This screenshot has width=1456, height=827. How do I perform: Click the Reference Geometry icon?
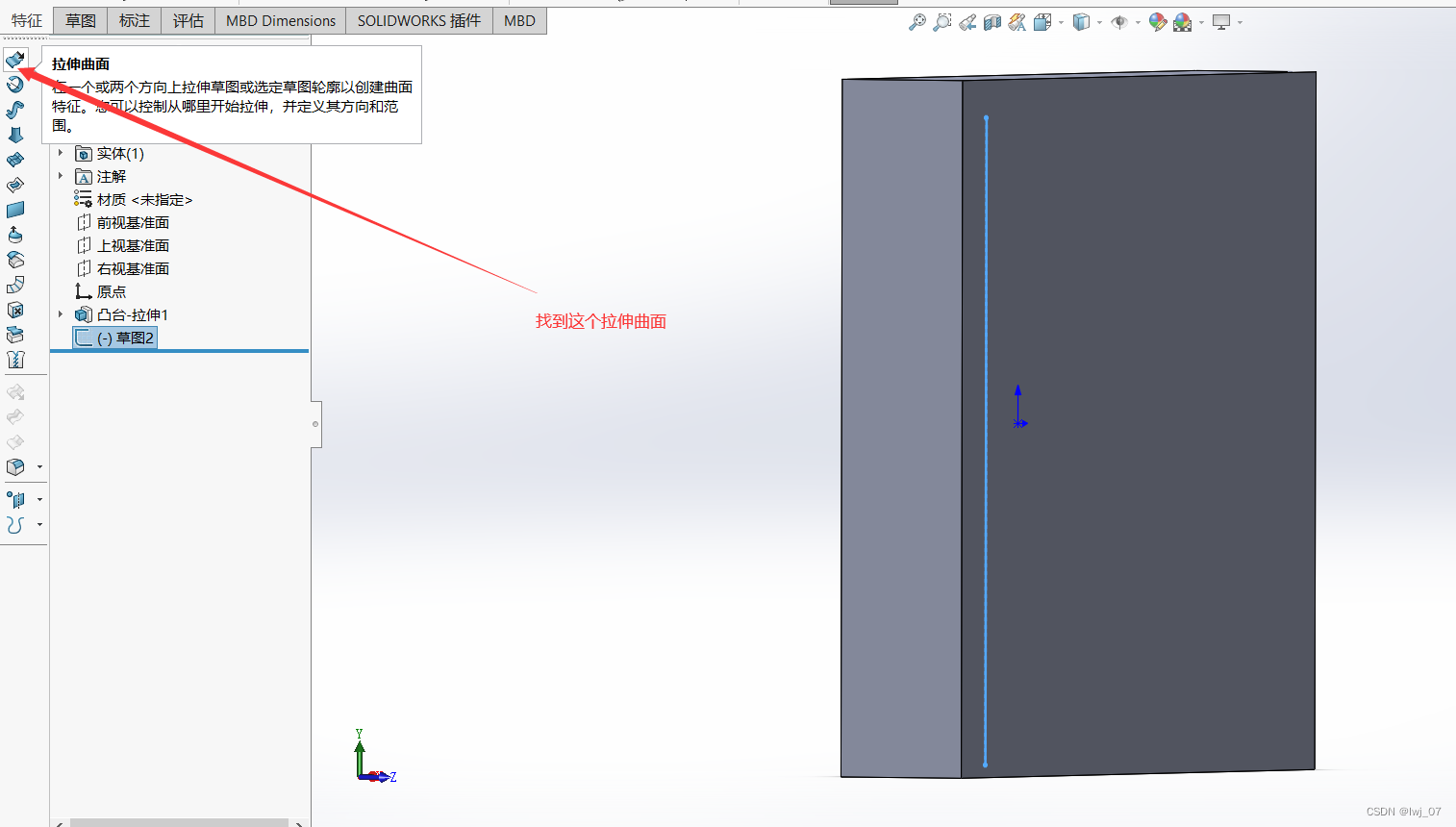coord(15,500)
